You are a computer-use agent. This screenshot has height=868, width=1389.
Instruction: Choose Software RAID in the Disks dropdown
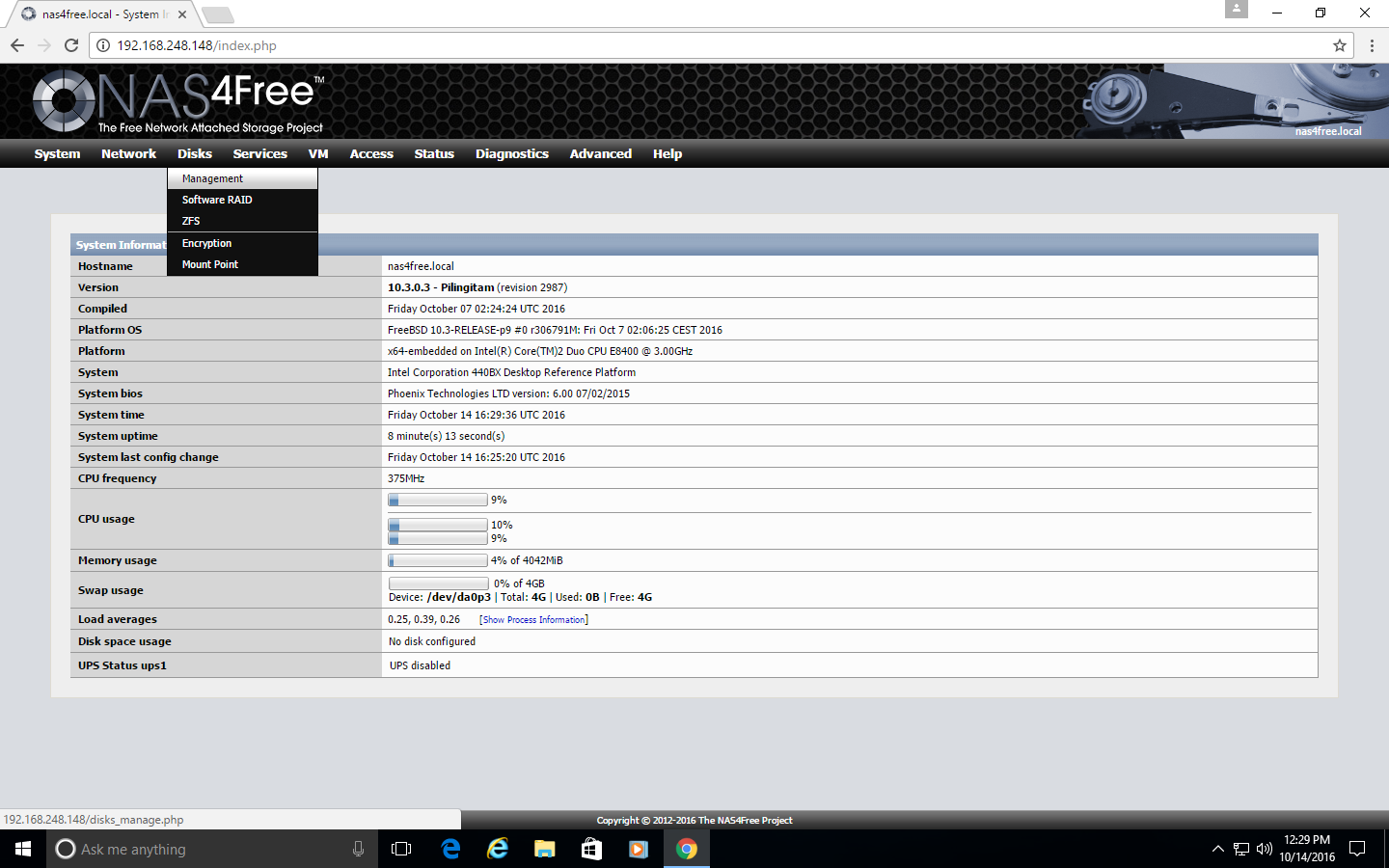[x=217, y=200]
